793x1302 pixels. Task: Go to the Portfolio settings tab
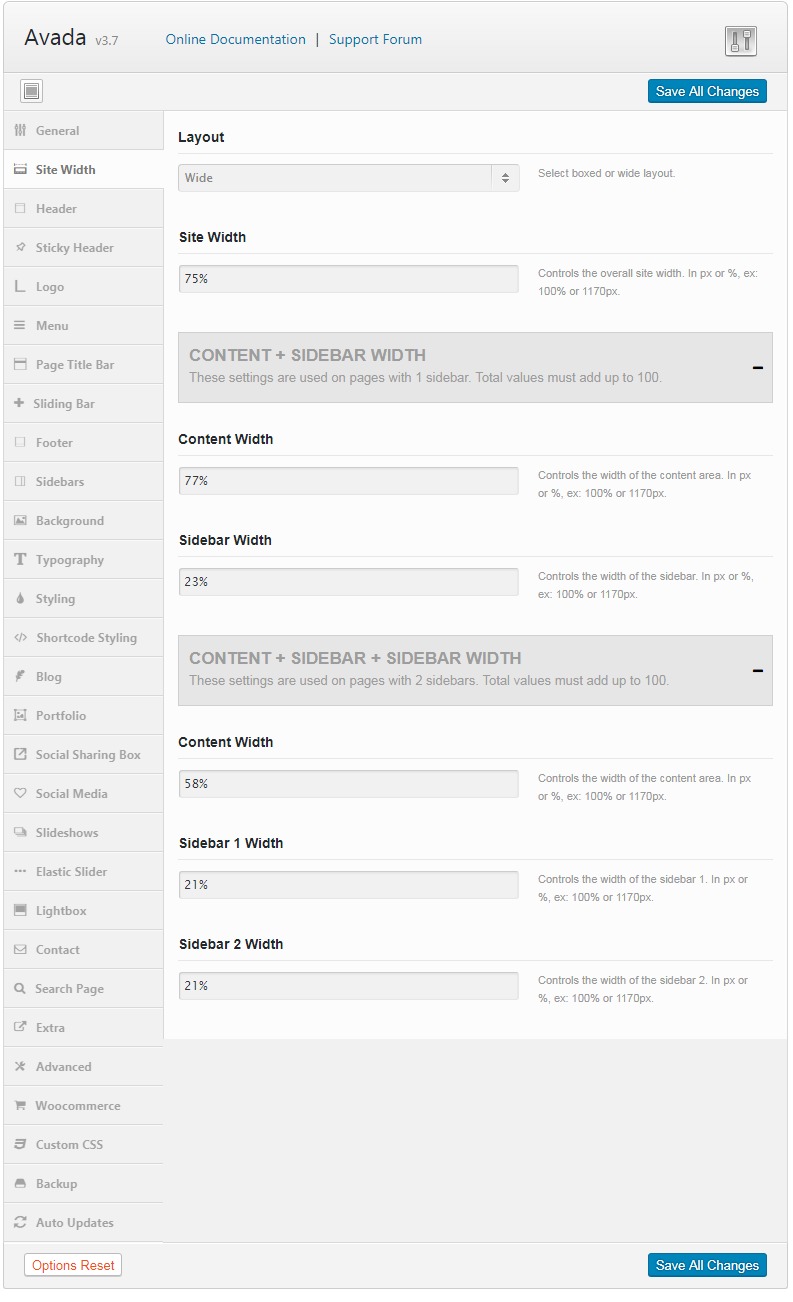[x=84, y=716]
